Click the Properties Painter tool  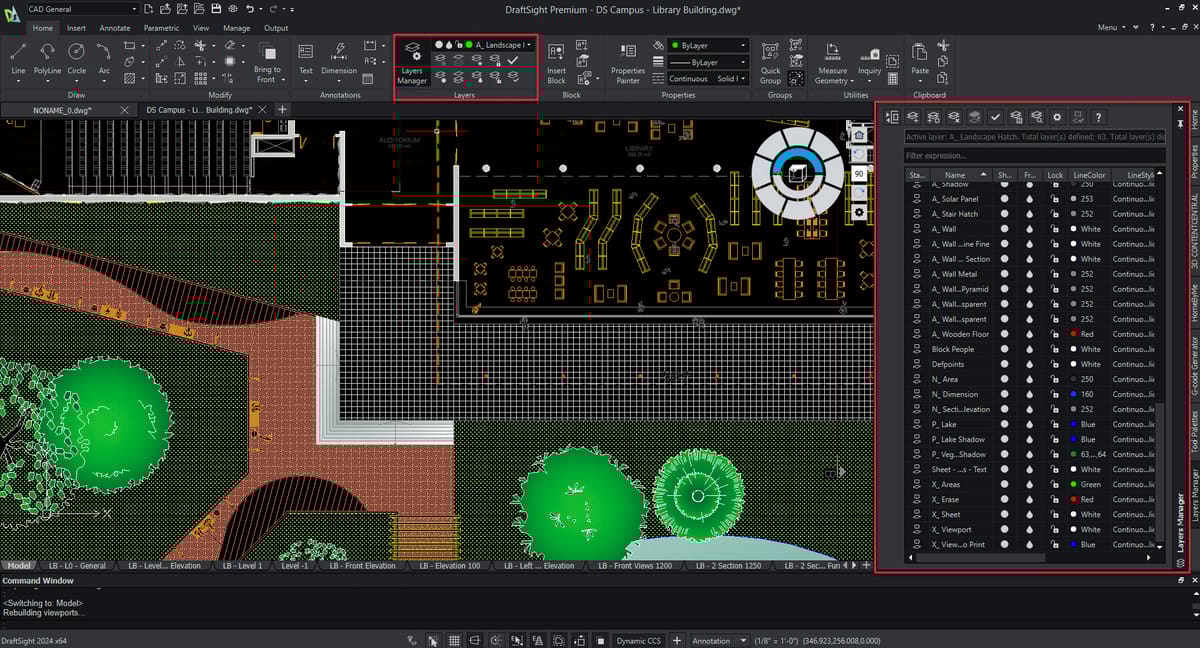coord(628,60)
